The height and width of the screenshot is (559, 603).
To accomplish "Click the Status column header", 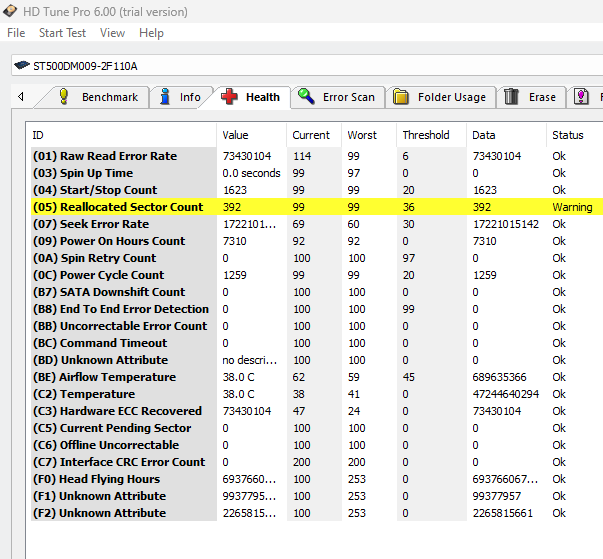I will pos(575,135).
